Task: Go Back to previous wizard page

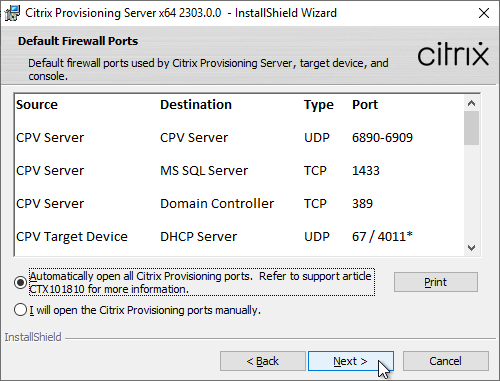Action: tap(263, 361)
